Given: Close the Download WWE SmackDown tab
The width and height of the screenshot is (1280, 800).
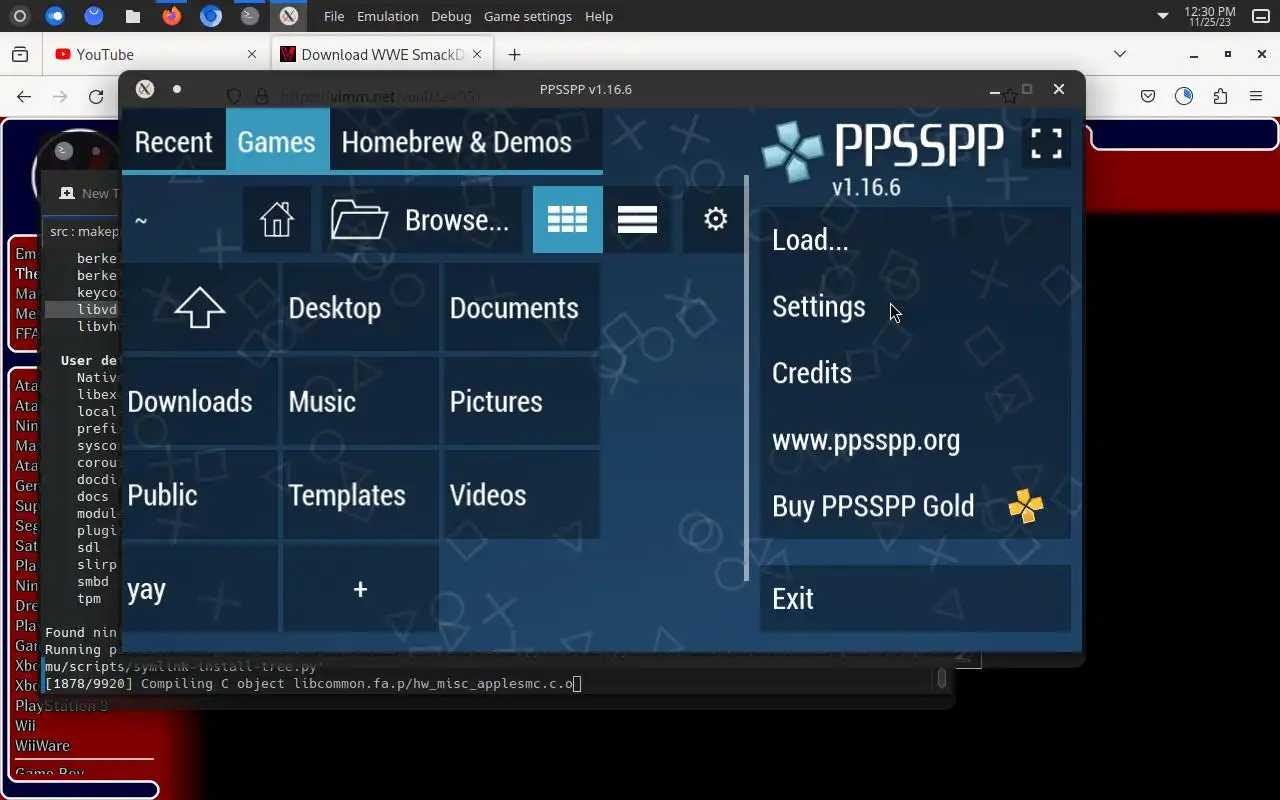Looking at the screenshot, I should point(477,54).
